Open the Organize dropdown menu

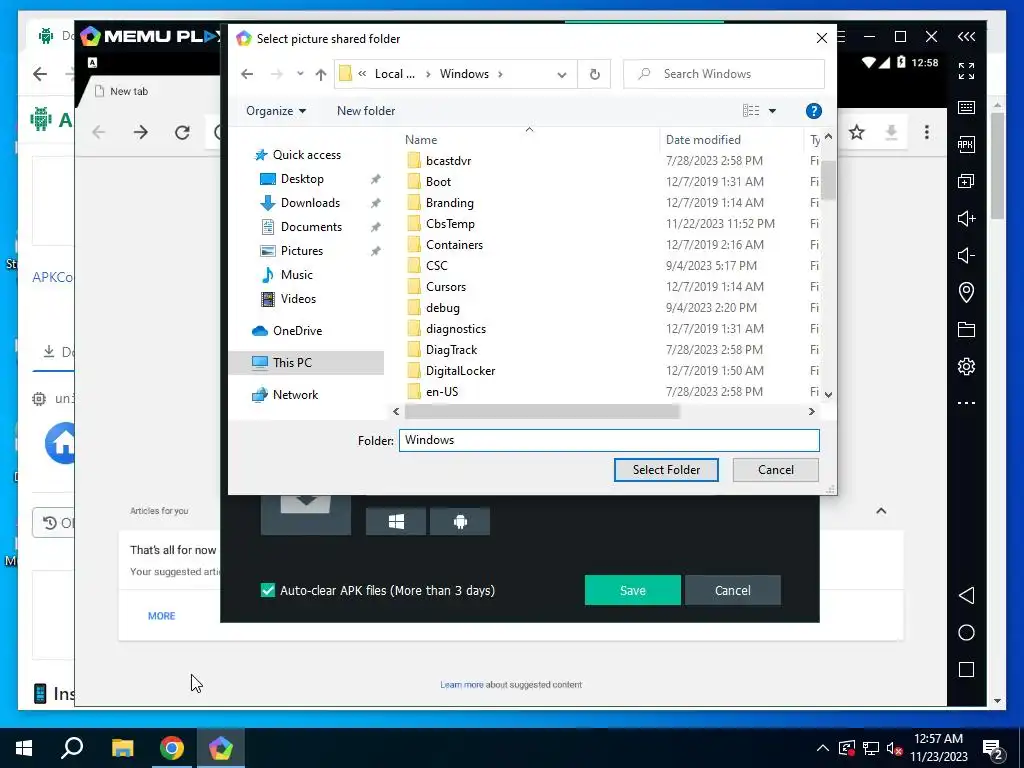coord(276,111)
